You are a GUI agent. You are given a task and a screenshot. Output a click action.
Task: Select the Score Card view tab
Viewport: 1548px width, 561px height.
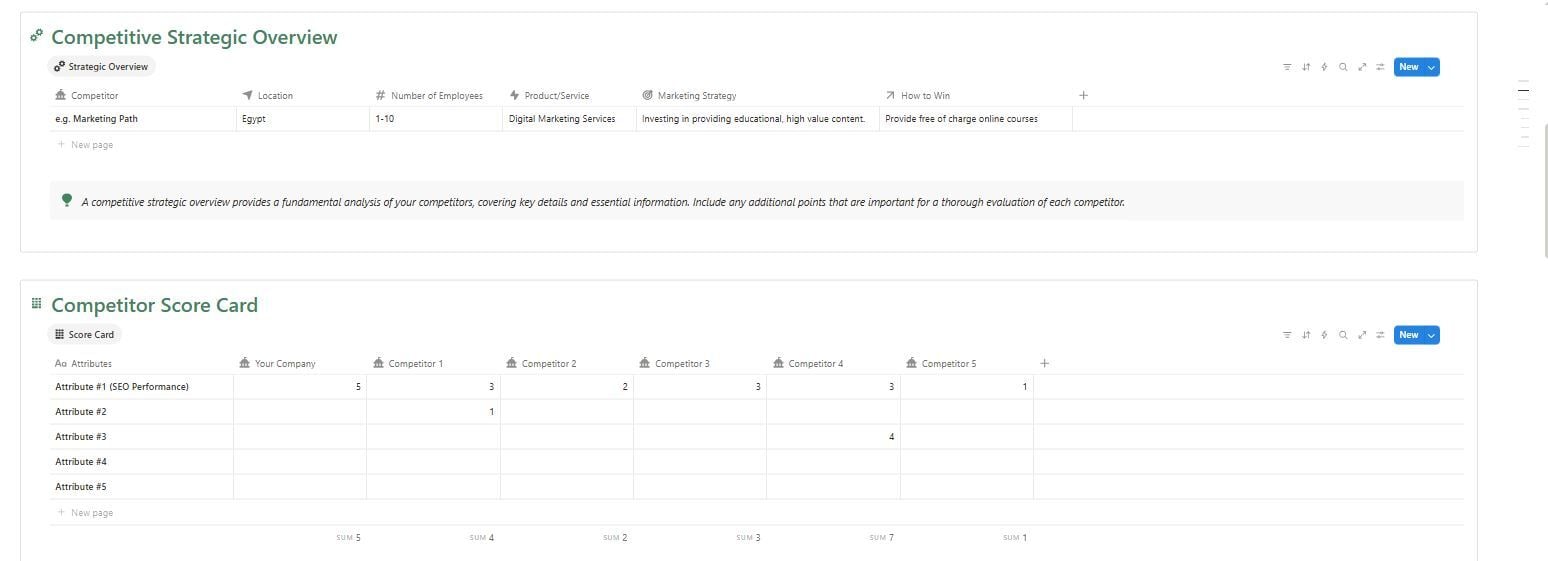click(x=85, y=335)
